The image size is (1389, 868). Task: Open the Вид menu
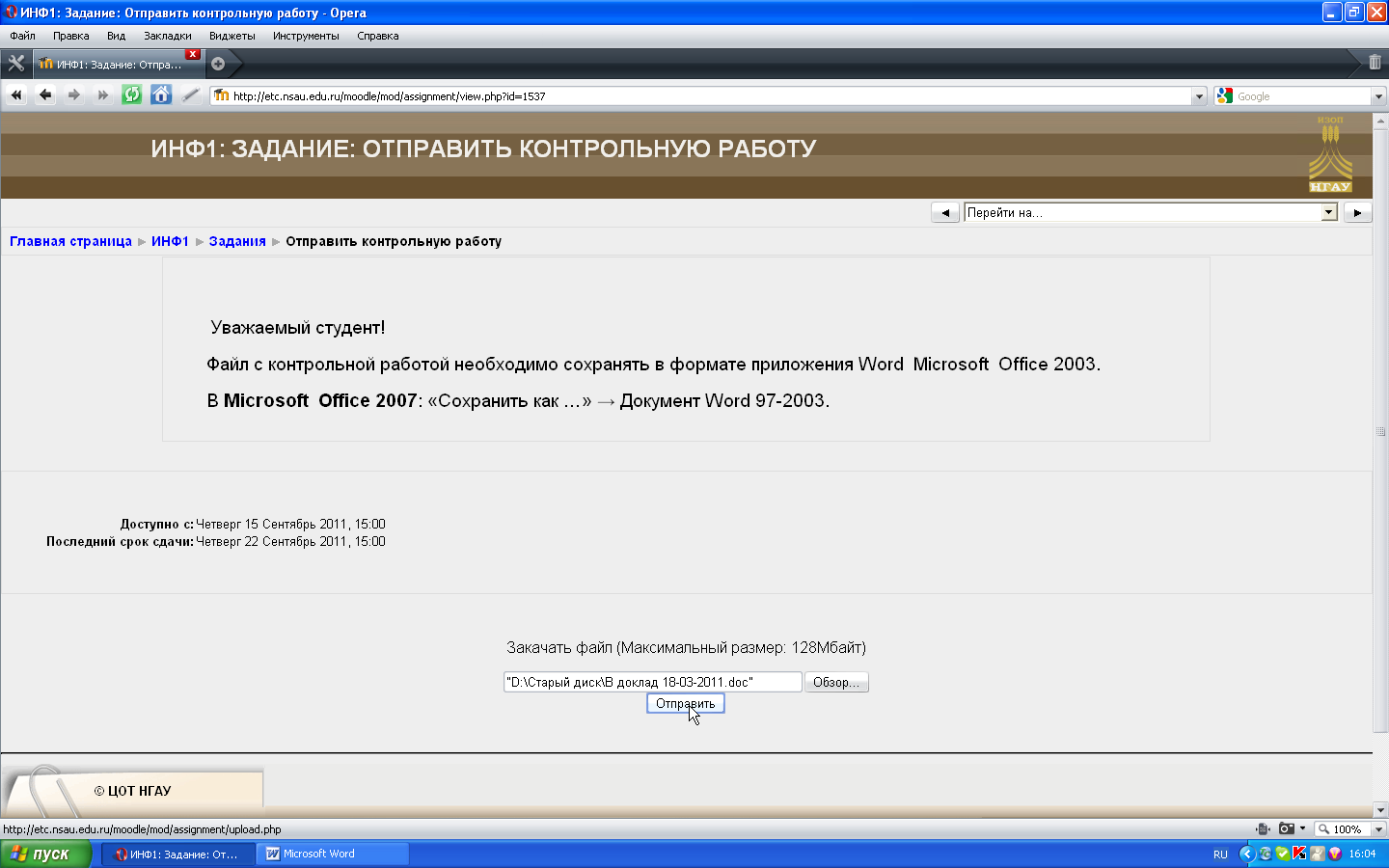[x=117, y=36]
